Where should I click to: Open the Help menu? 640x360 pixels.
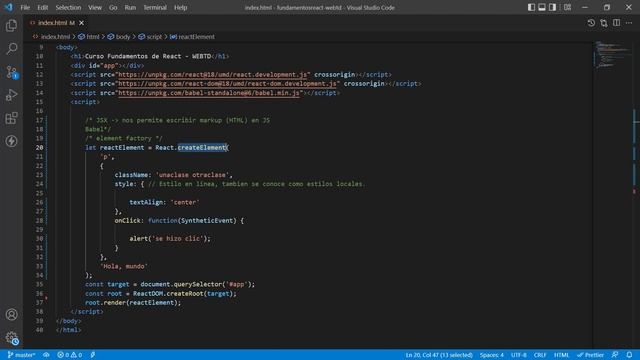(x=180, y=7)
